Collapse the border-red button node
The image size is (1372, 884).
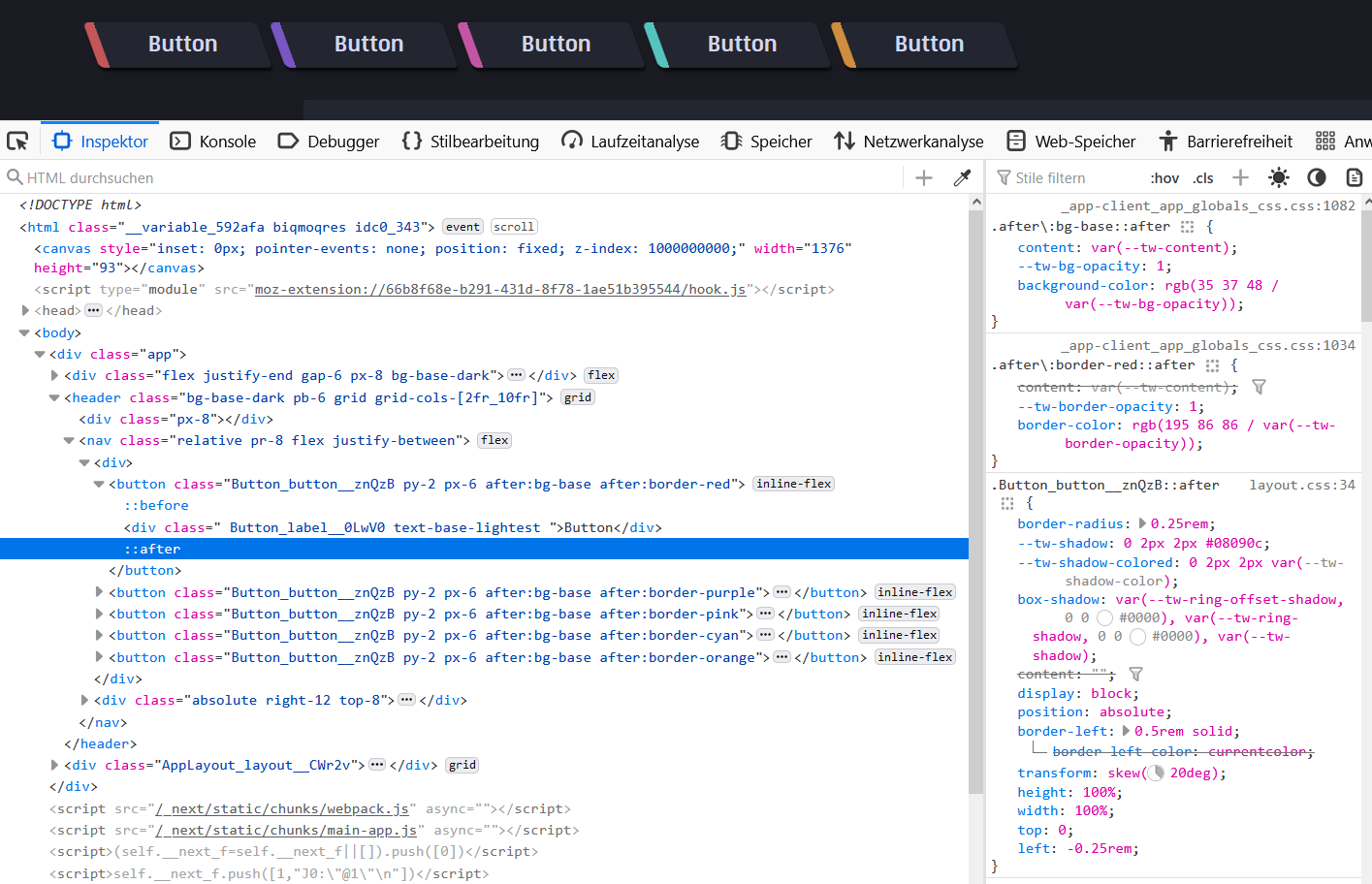[99, 484]
